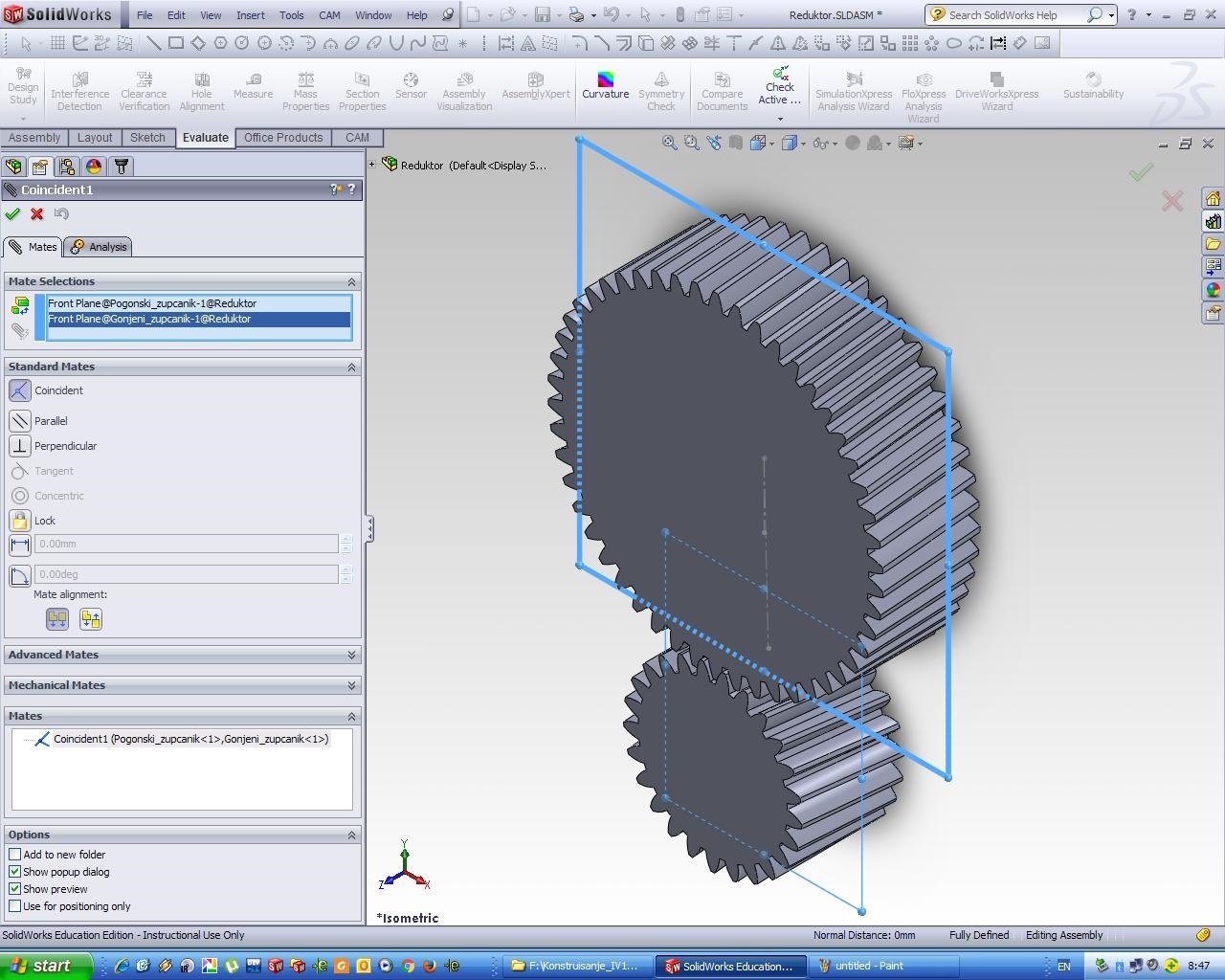Open F:\Konstruisanje taskbar window
This screenshot has height=980, width=1225.
[x=578, y=966]
